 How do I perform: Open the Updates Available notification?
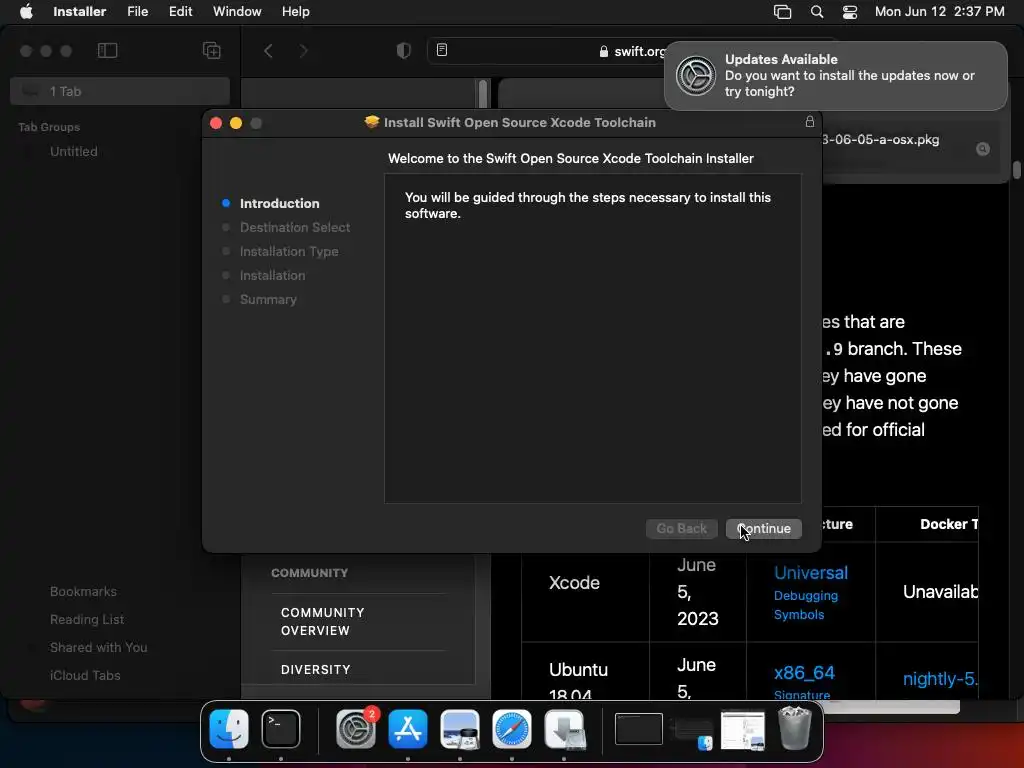tap(835, 76)
